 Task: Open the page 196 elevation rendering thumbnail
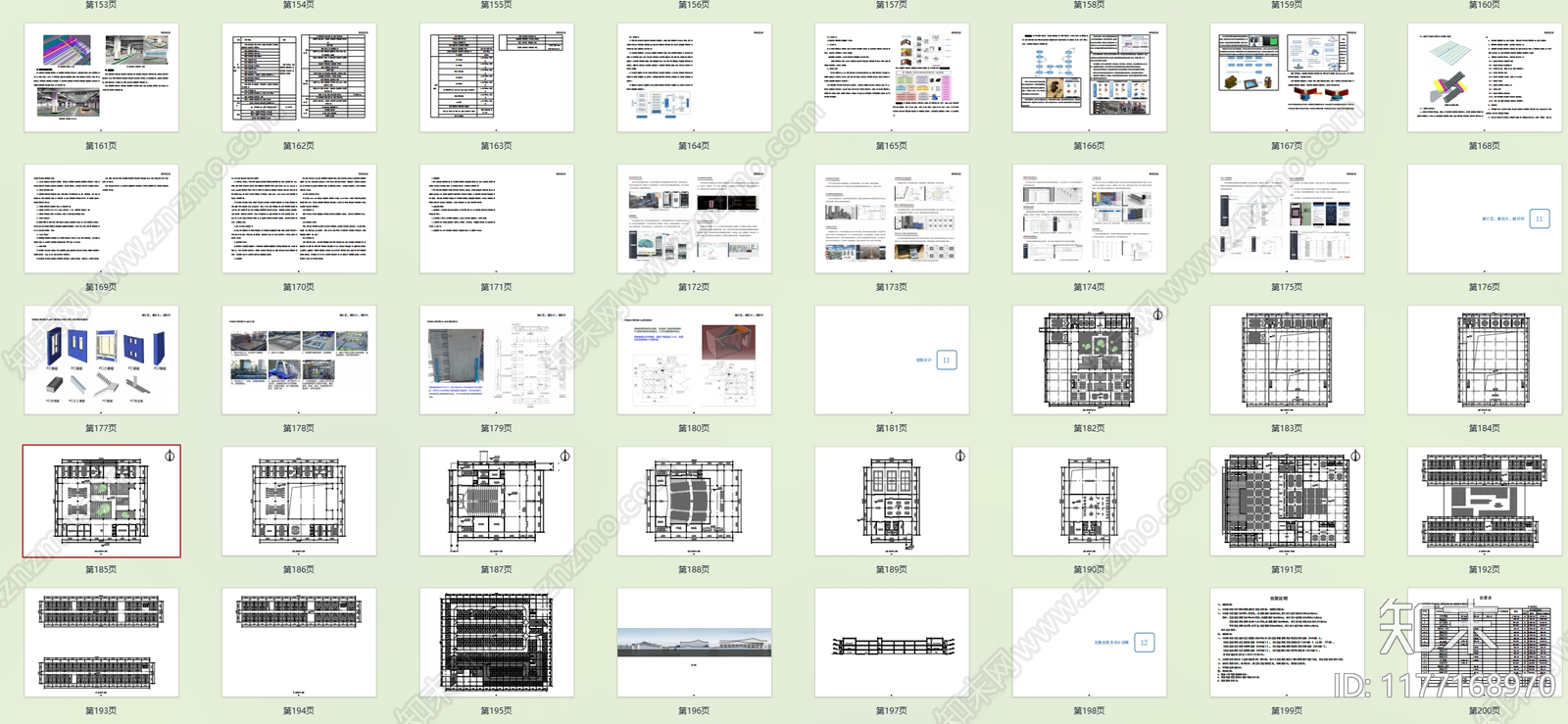coord(695,643)
